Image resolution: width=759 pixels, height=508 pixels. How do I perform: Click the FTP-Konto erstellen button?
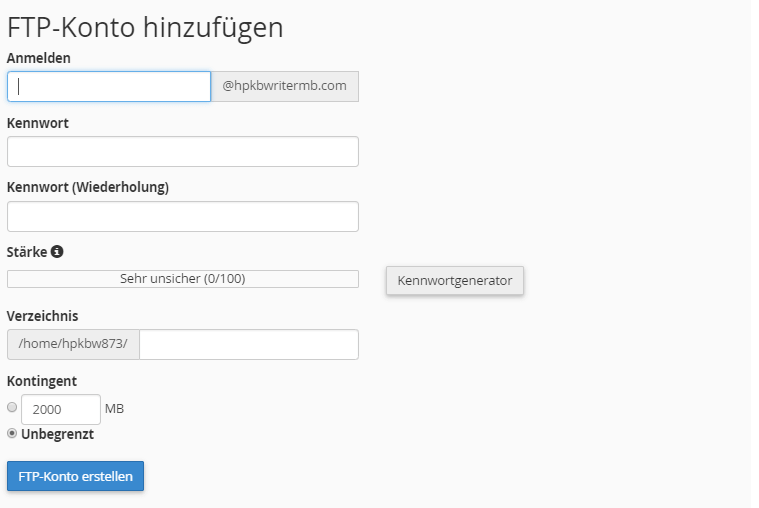click(76, 476)
